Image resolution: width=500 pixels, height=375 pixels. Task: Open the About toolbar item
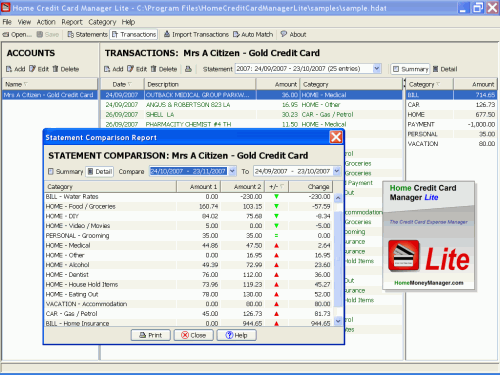pyautogui.click(x=293, y=34)
